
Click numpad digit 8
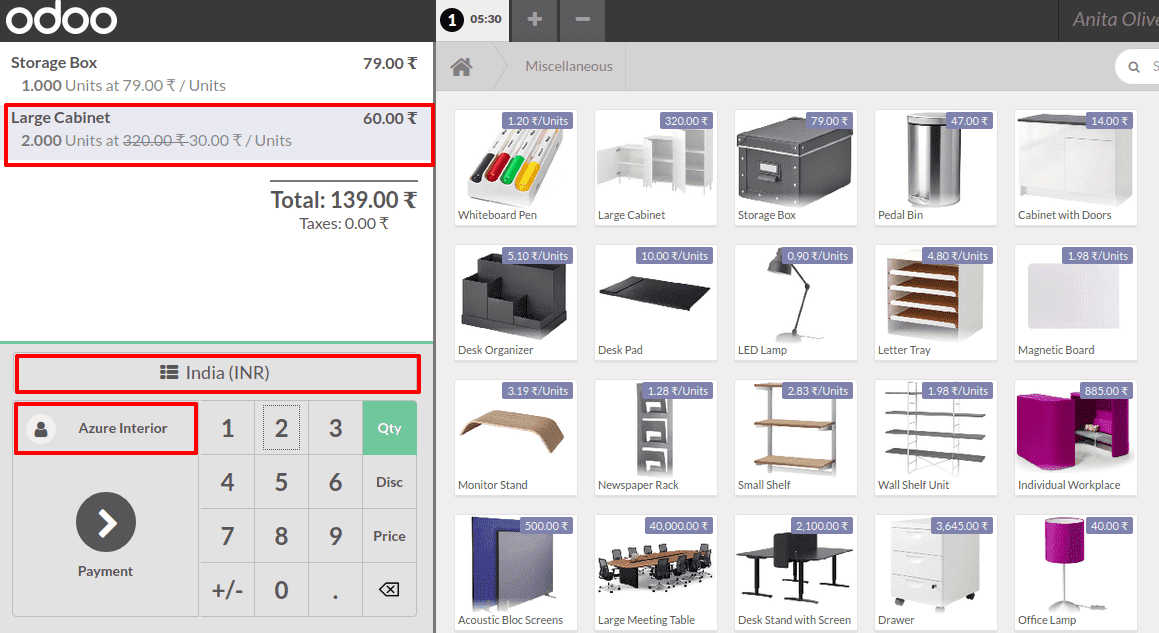(x=282, y=536)
